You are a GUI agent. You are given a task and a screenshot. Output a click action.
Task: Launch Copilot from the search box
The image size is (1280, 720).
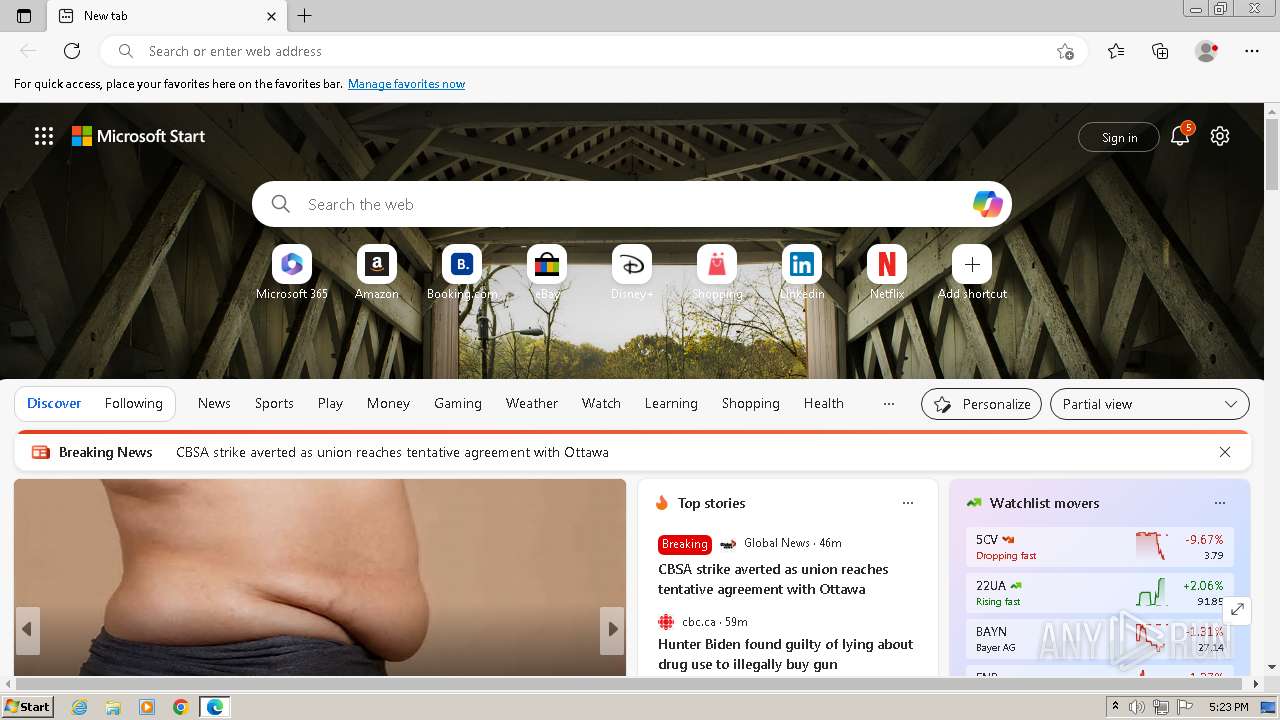pos(987,204)
